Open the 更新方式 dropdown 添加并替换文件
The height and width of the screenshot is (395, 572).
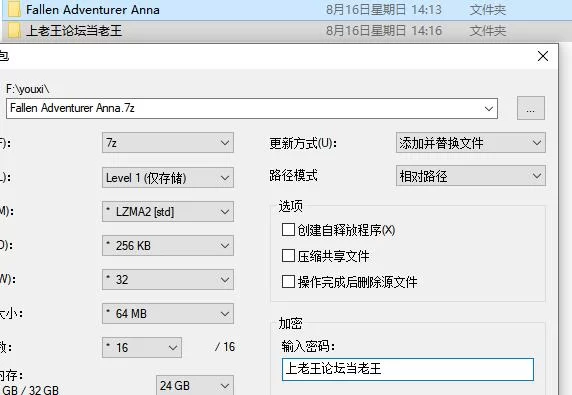[x=471, y=143]
